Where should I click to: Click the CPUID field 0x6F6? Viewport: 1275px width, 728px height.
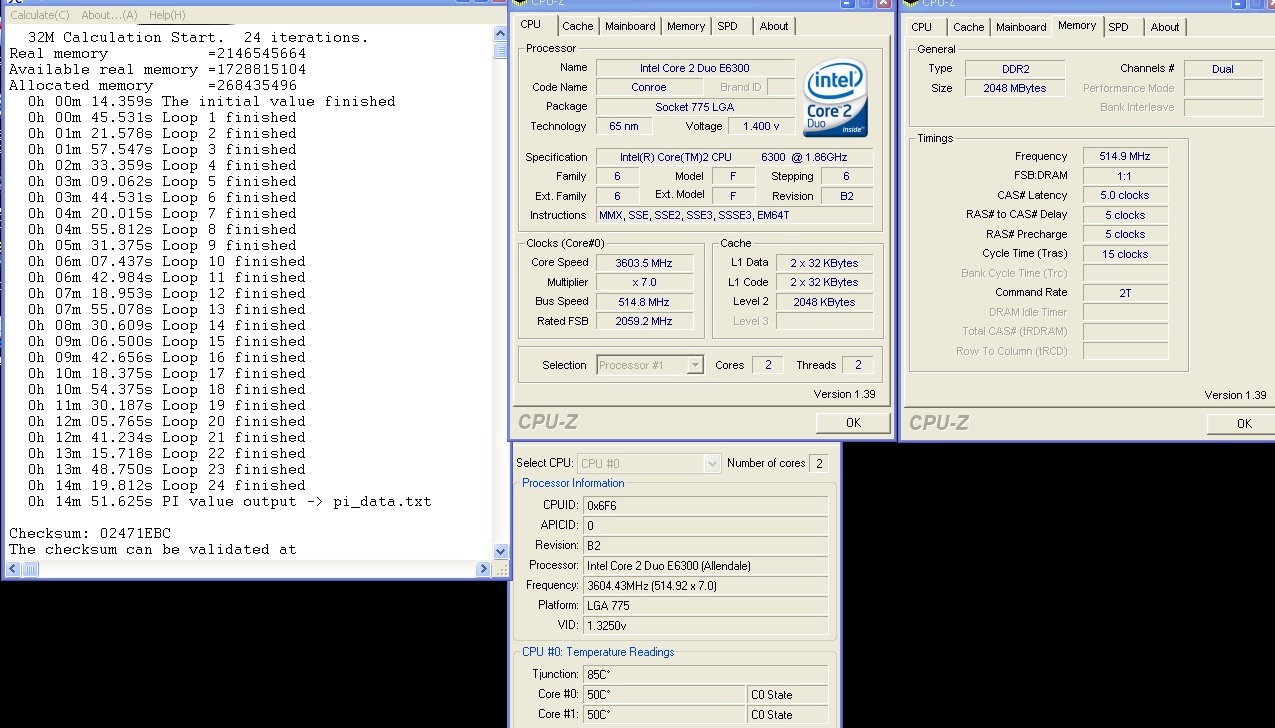pos(705,506)
